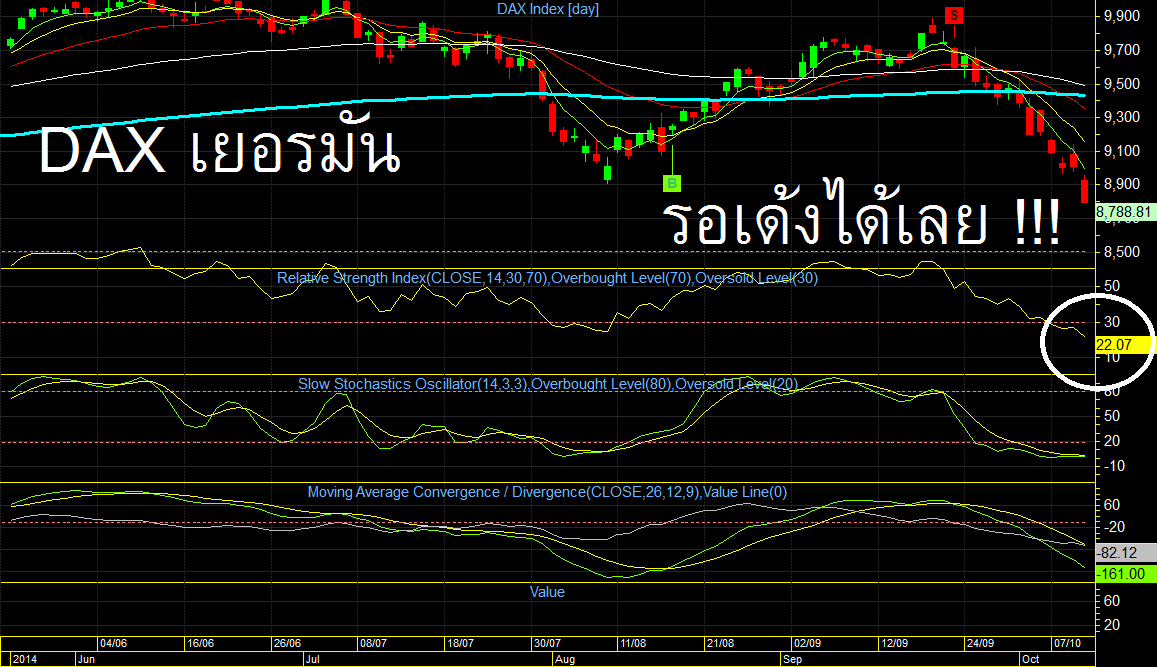Screen dimensions: 1157x667
Task: Click the 10 level on RSI axis
Action: tap(1112, 357)
